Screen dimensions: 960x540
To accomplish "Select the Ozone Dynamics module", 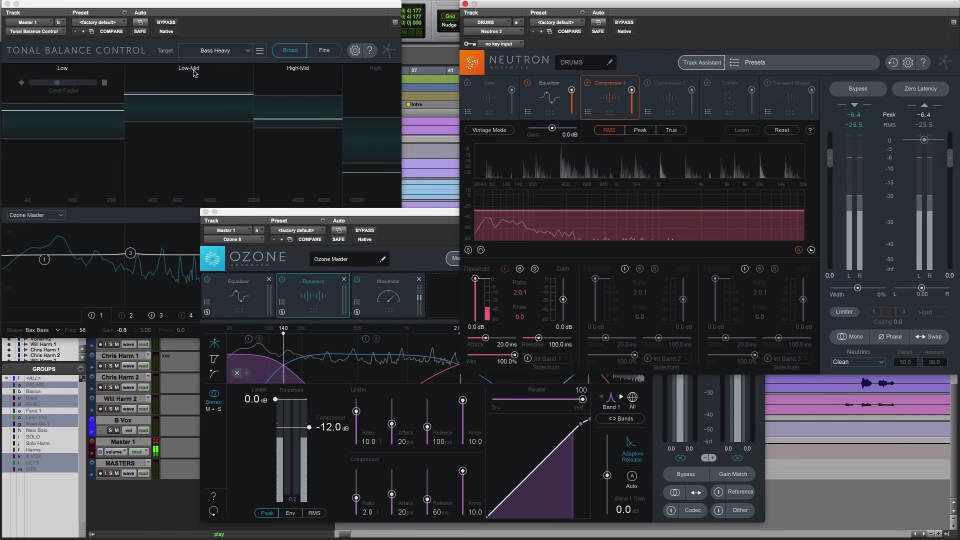I will coord(313,296).
